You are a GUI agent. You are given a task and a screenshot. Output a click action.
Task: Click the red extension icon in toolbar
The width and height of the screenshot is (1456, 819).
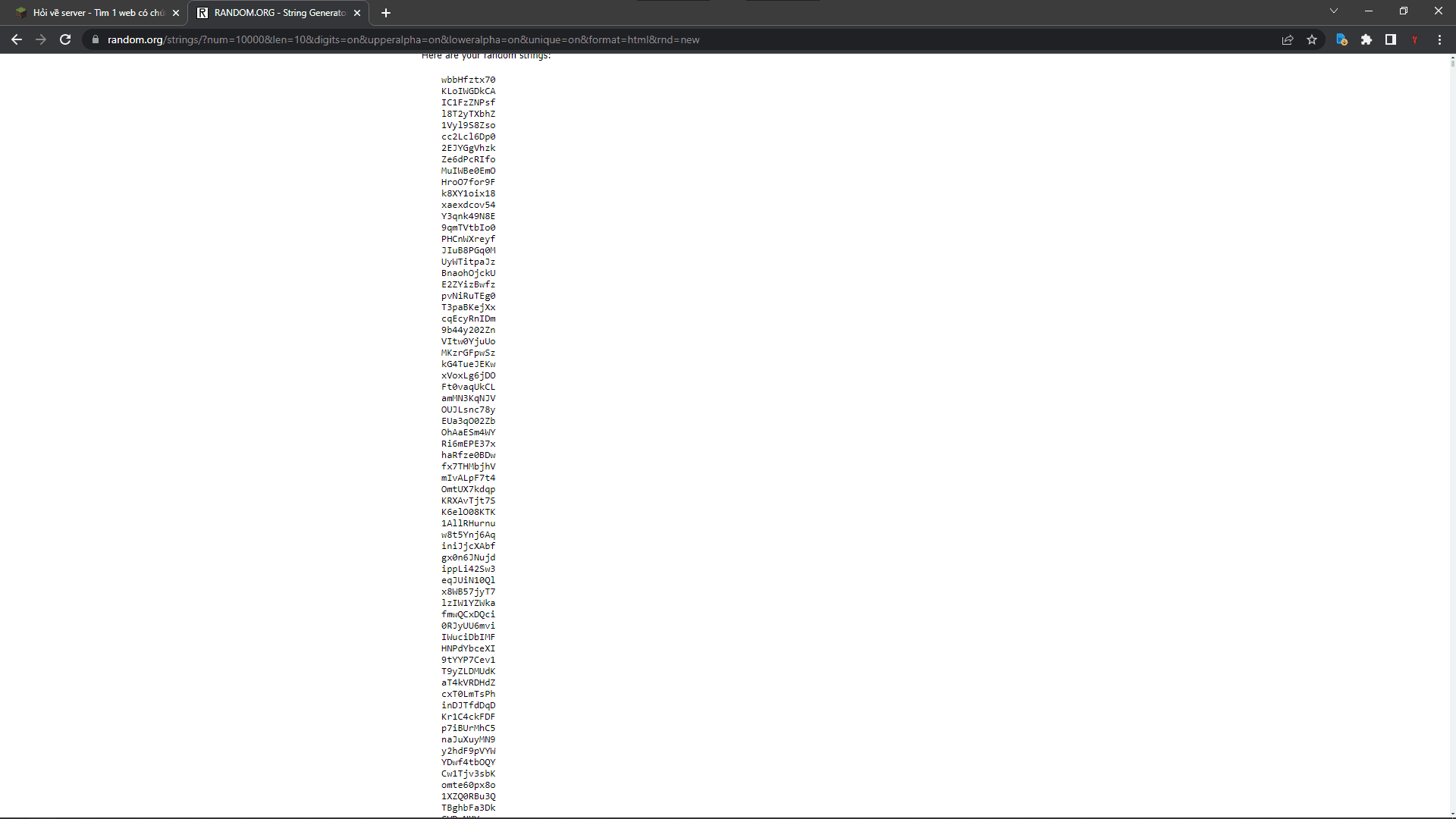tap(1415, 39)
